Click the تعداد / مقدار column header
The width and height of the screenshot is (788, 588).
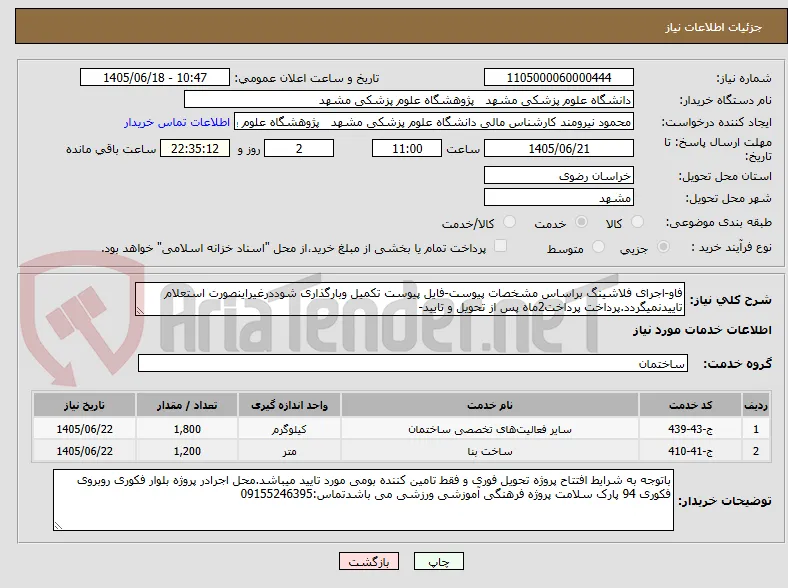(x=187, y=405)
